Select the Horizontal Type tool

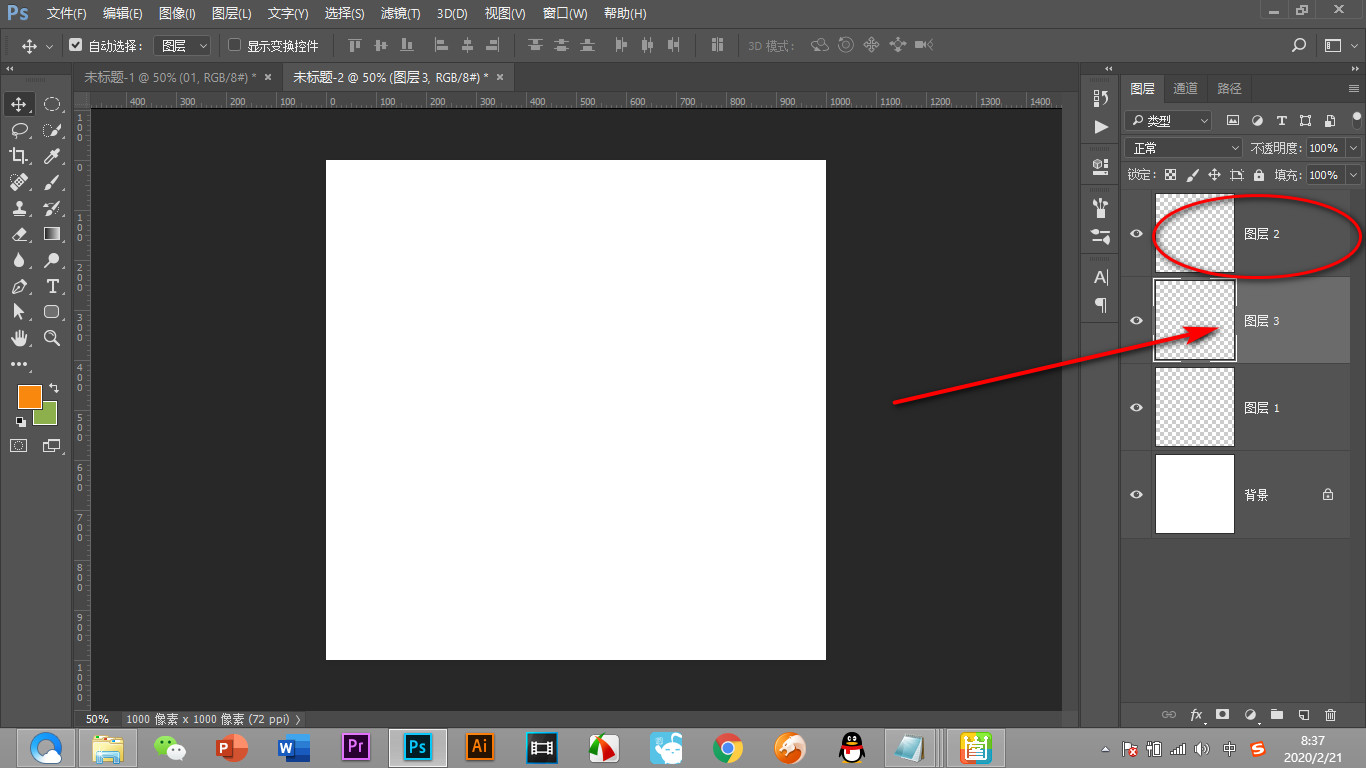coord(52,286)
